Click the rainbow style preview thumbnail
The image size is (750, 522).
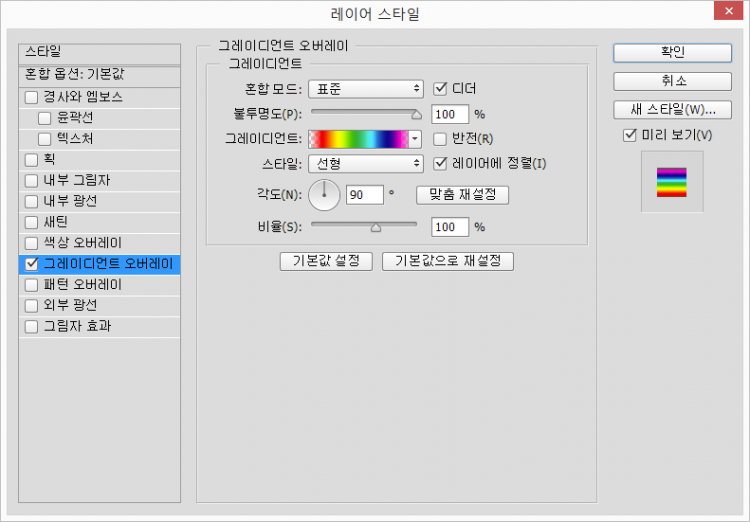coord(671,182)
